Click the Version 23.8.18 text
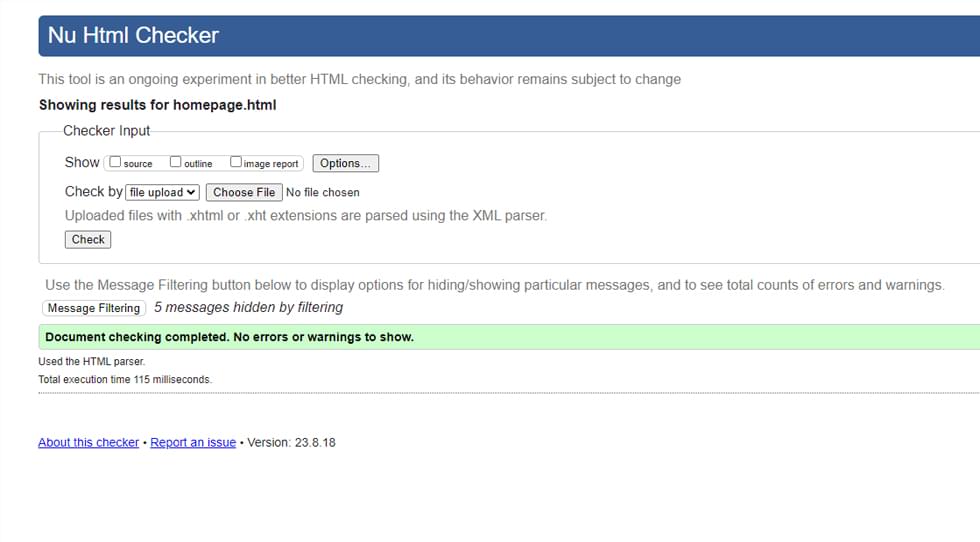980x542 pixels. (291, 443)
